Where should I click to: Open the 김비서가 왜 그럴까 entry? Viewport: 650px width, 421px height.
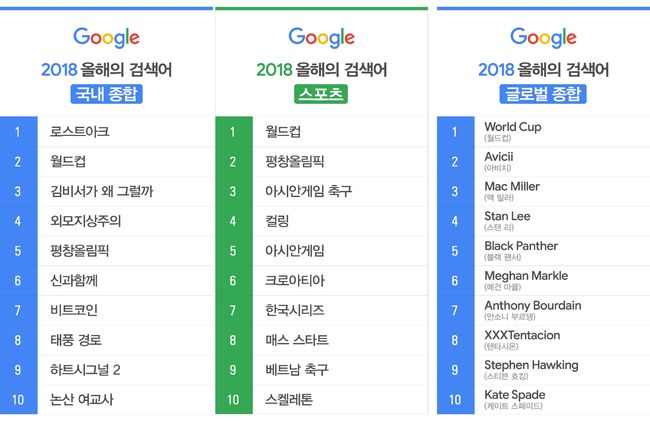[x=101, y=191]
